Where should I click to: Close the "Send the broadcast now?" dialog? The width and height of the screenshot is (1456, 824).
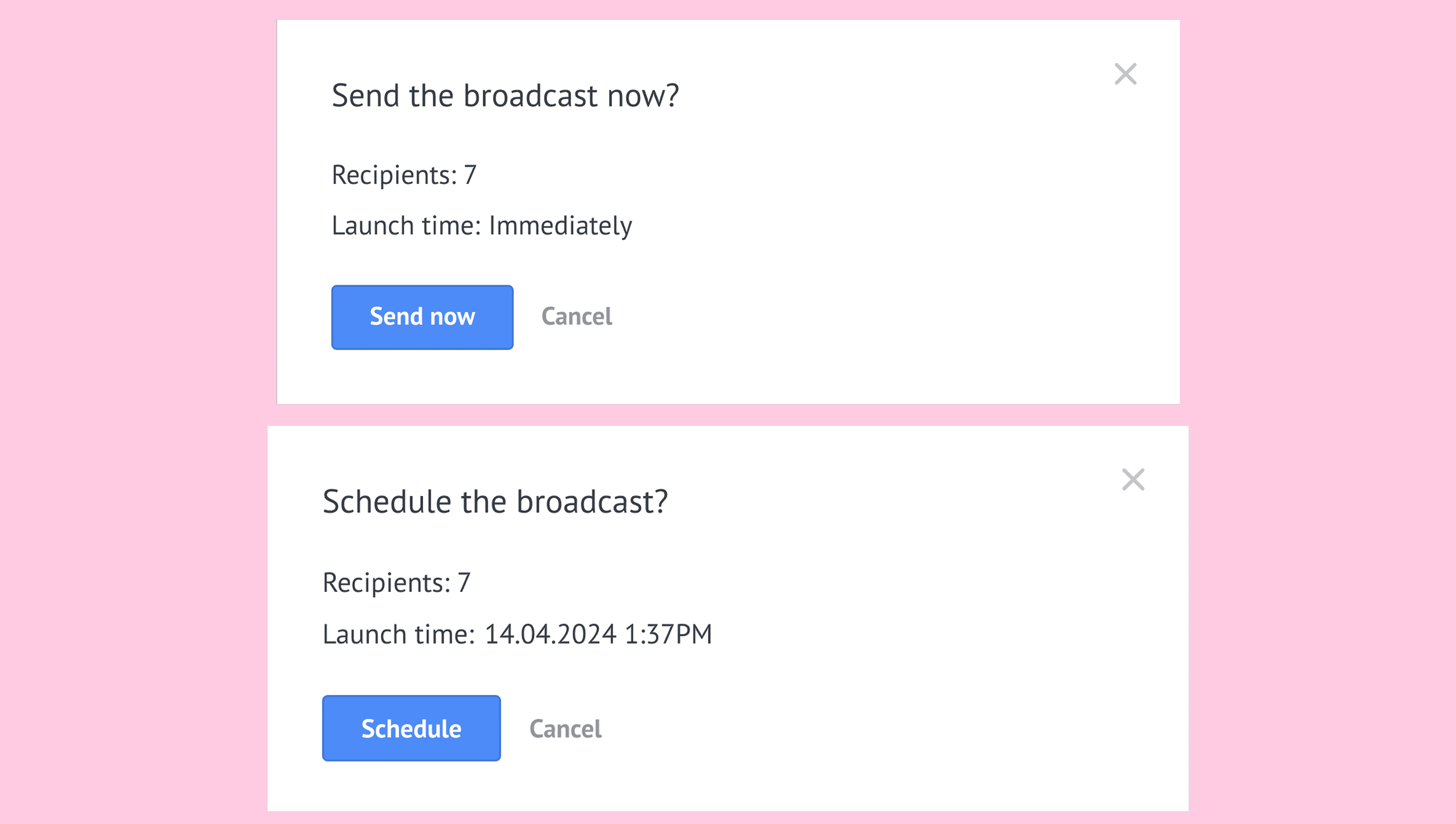(x=1125, y=74)
